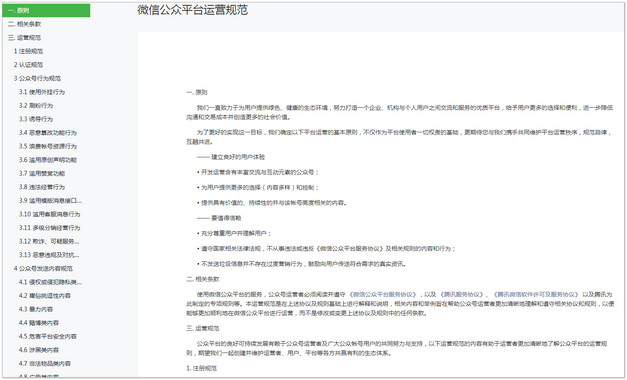The height and width of the screenshot is (380, 627).
Task: Click the body heading 二、相关条款
Action: pos(203,279)
